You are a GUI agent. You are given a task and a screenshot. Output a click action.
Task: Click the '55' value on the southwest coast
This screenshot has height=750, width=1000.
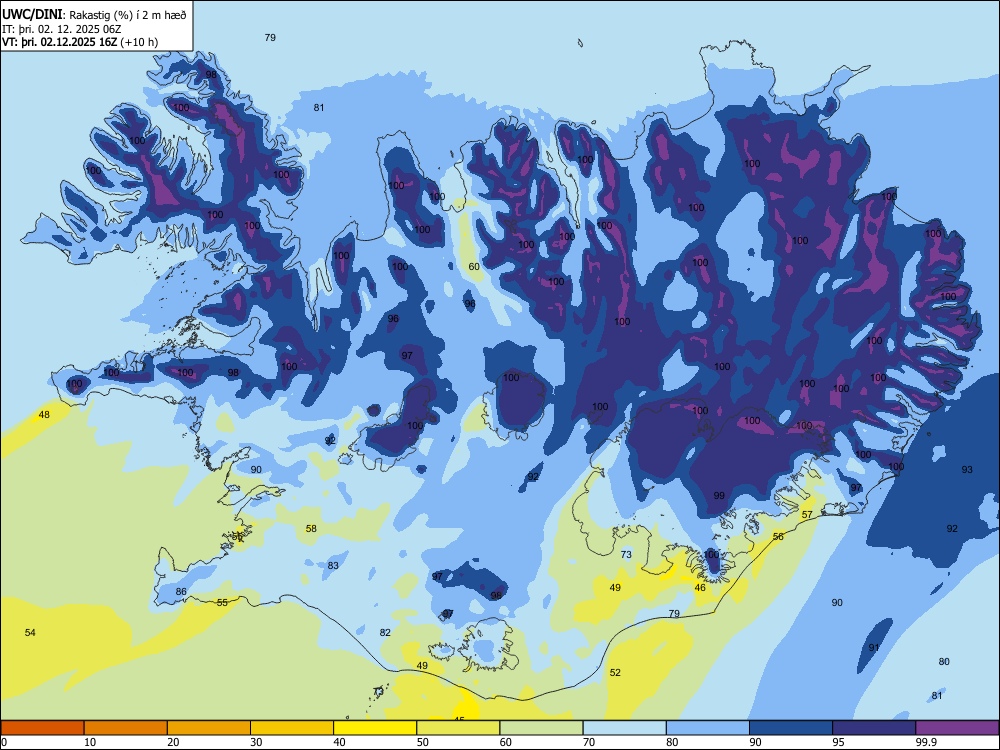point(222,603)
